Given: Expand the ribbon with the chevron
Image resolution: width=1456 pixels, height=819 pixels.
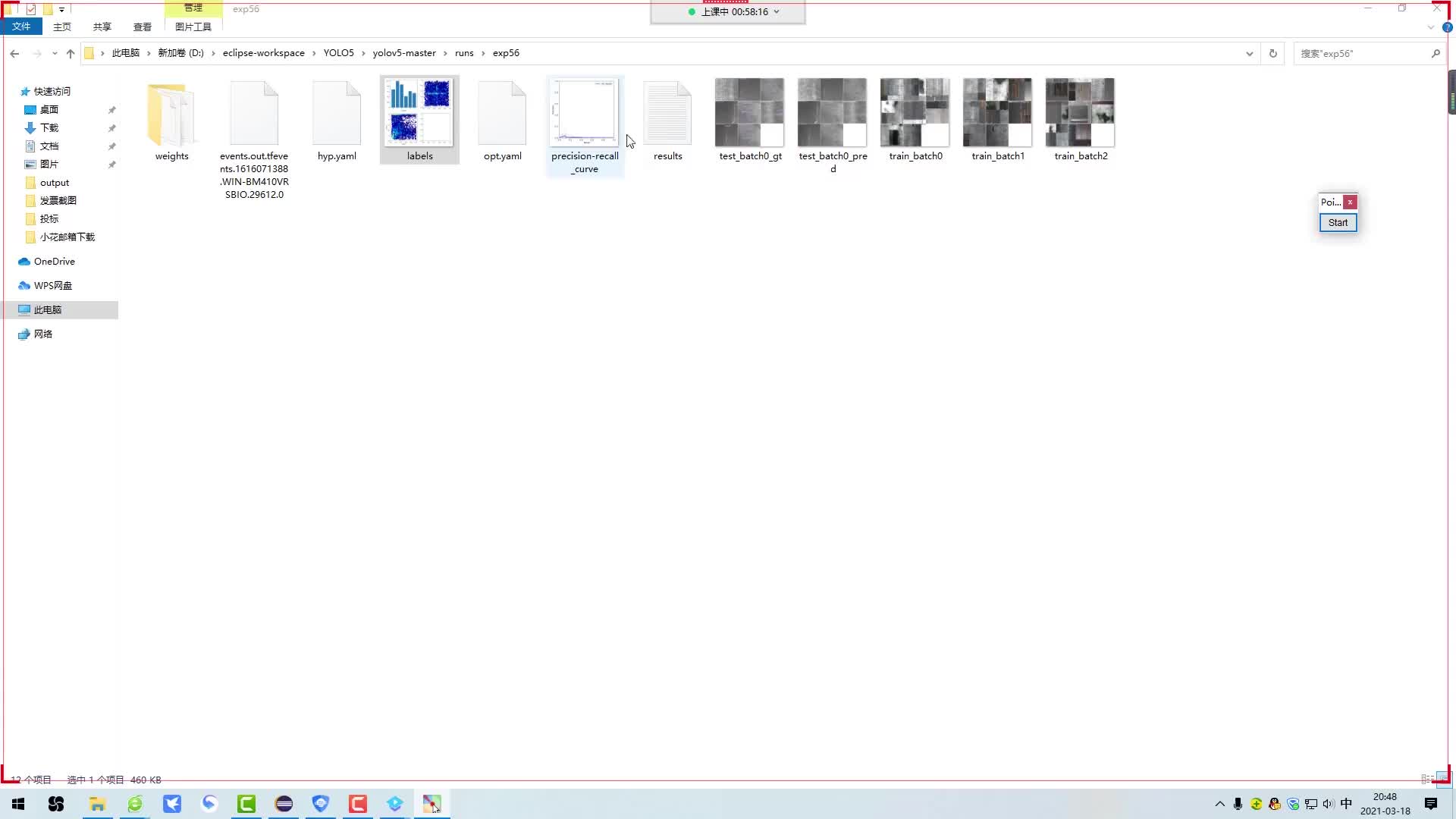Looking at the screenshot, I should pyautogui.click(x=1430, y=27).
